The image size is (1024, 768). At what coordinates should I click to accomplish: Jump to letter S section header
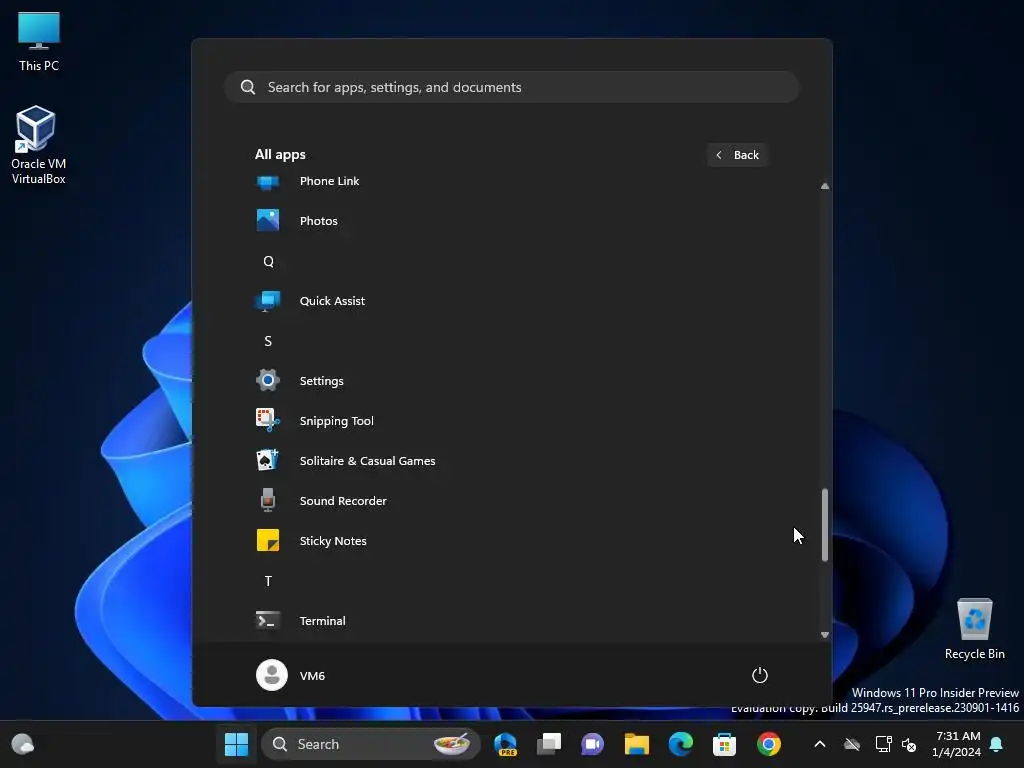(268, 341)
